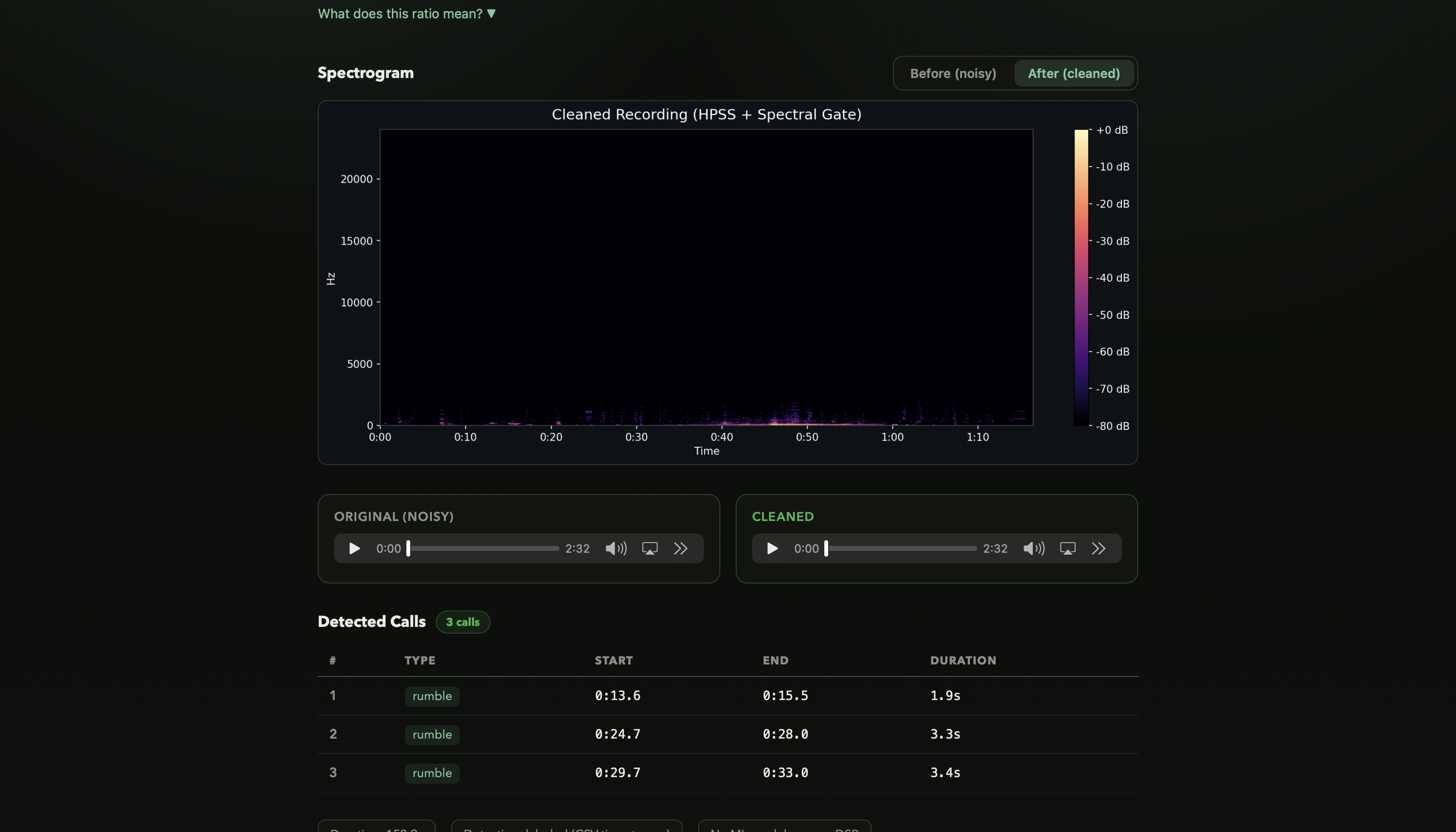Image resolution: width=1456 pixels, height=832 pixels.
Task: Click the TYPE column header
Action: tap(419, 661)
